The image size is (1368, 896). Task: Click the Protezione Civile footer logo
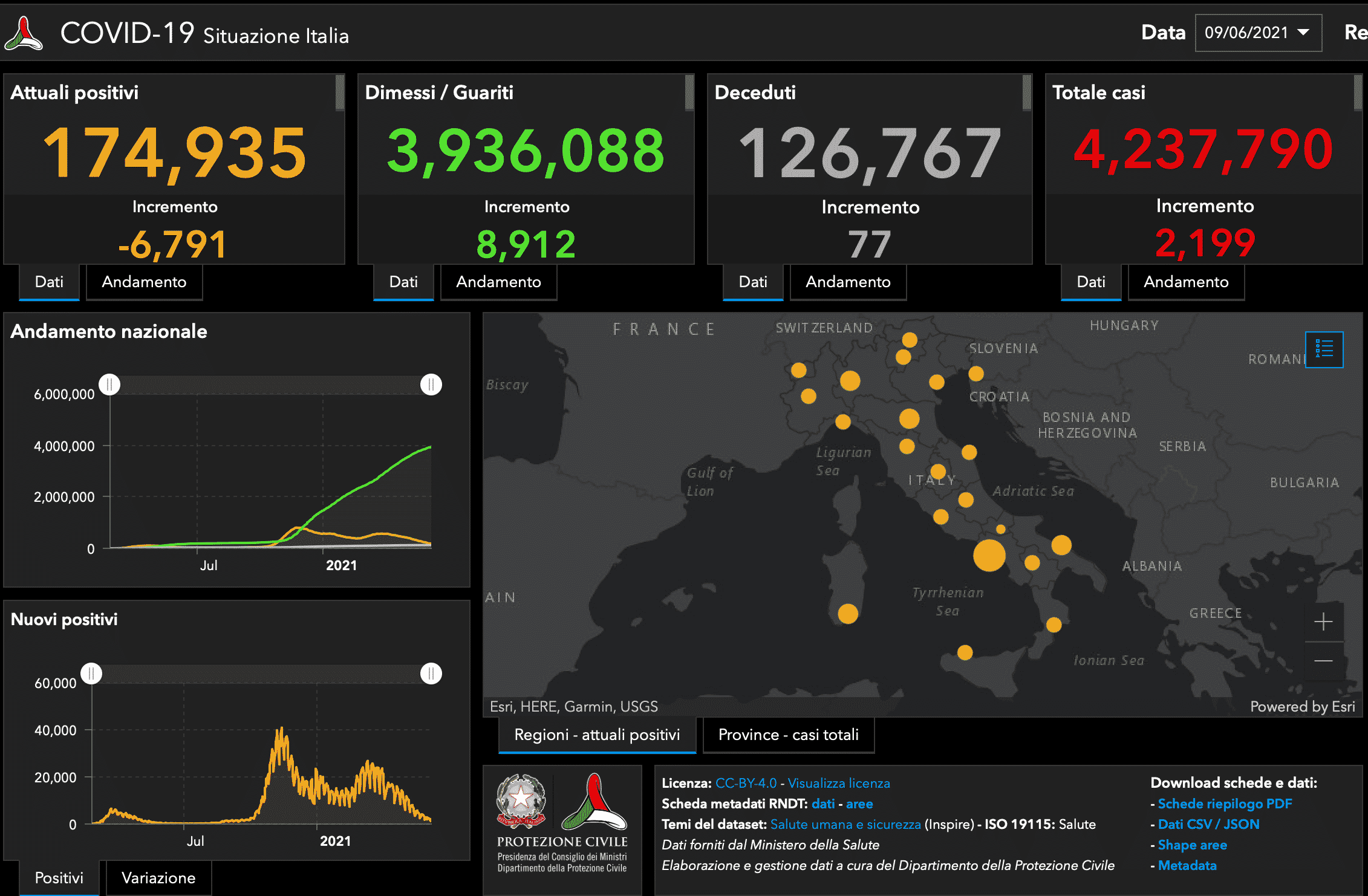tap(594, 802)
